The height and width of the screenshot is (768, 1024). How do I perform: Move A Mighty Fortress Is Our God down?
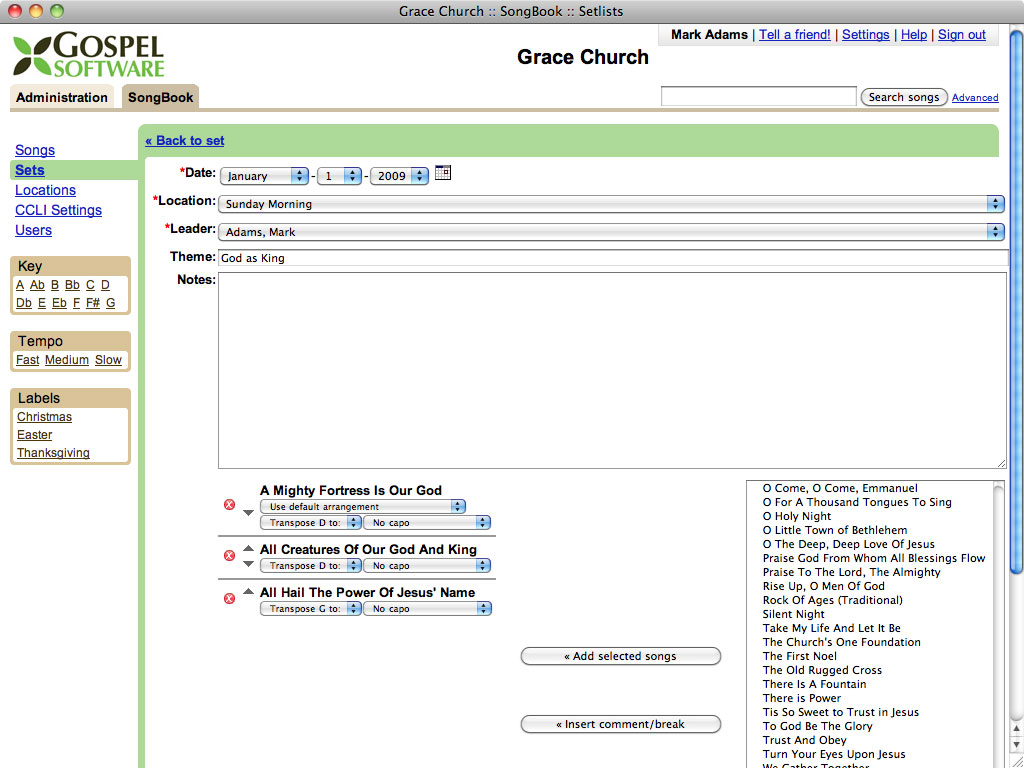(x=248, y=513)
